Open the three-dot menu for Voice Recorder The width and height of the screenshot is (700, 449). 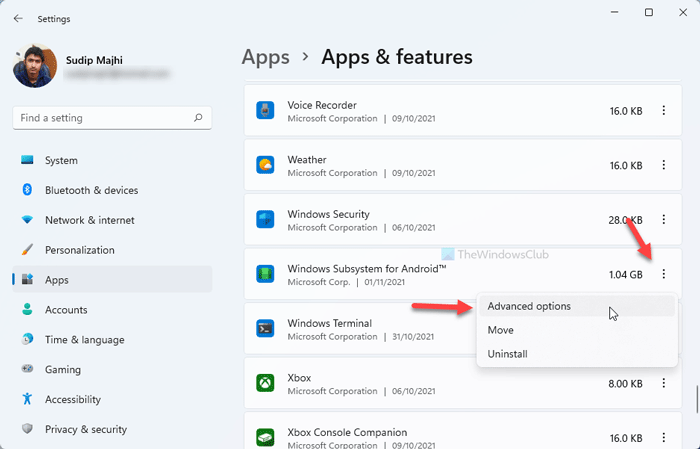(x=664, y=110)
